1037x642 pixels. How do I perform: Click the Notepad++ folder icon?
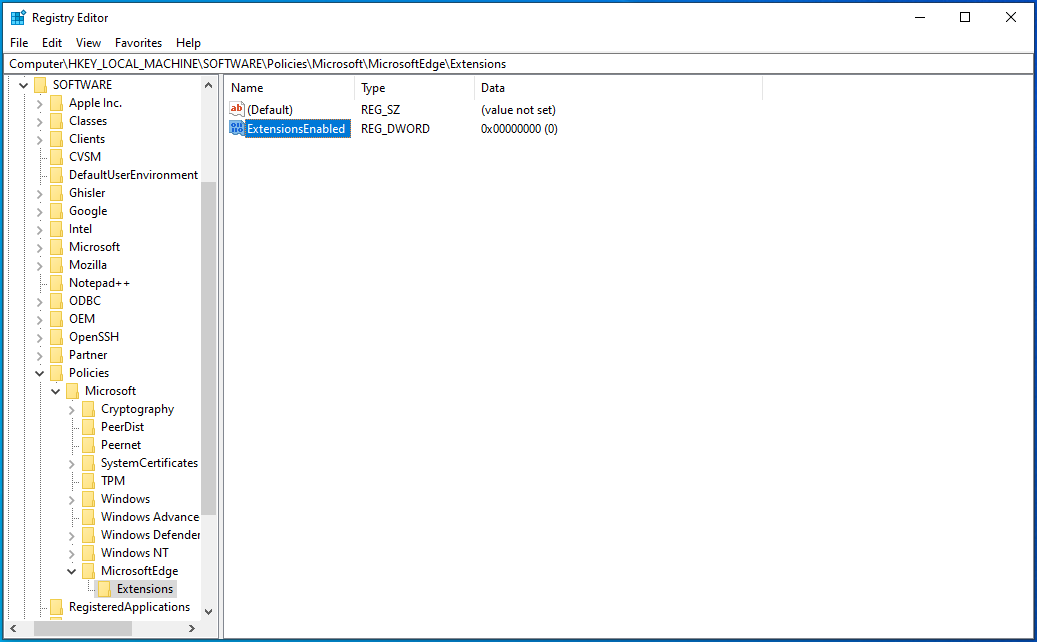pyautogui.click(x=58, y=282)
